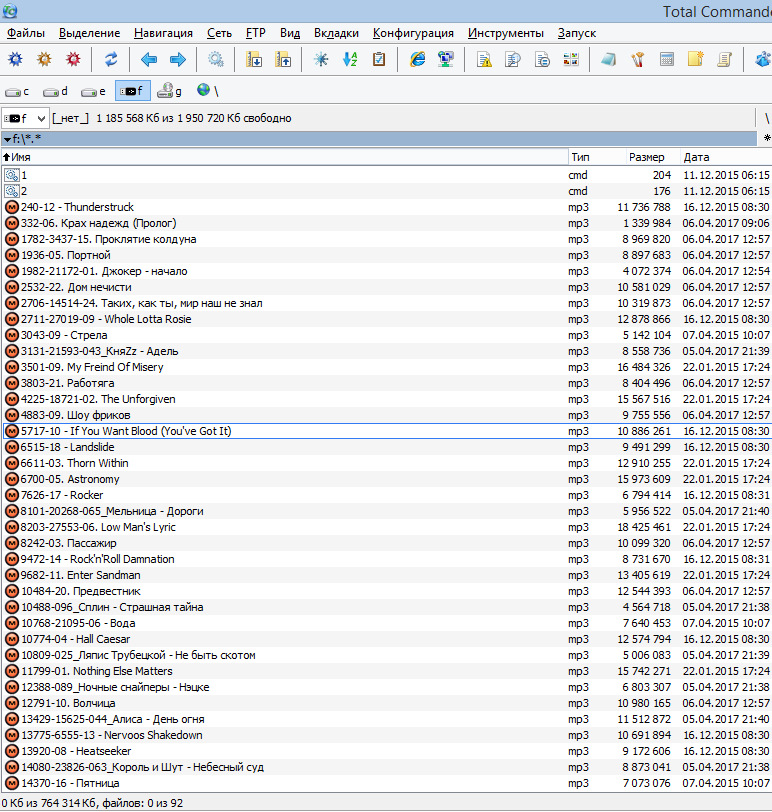Click the paintbrushes toolbar icon

(638, 60)
